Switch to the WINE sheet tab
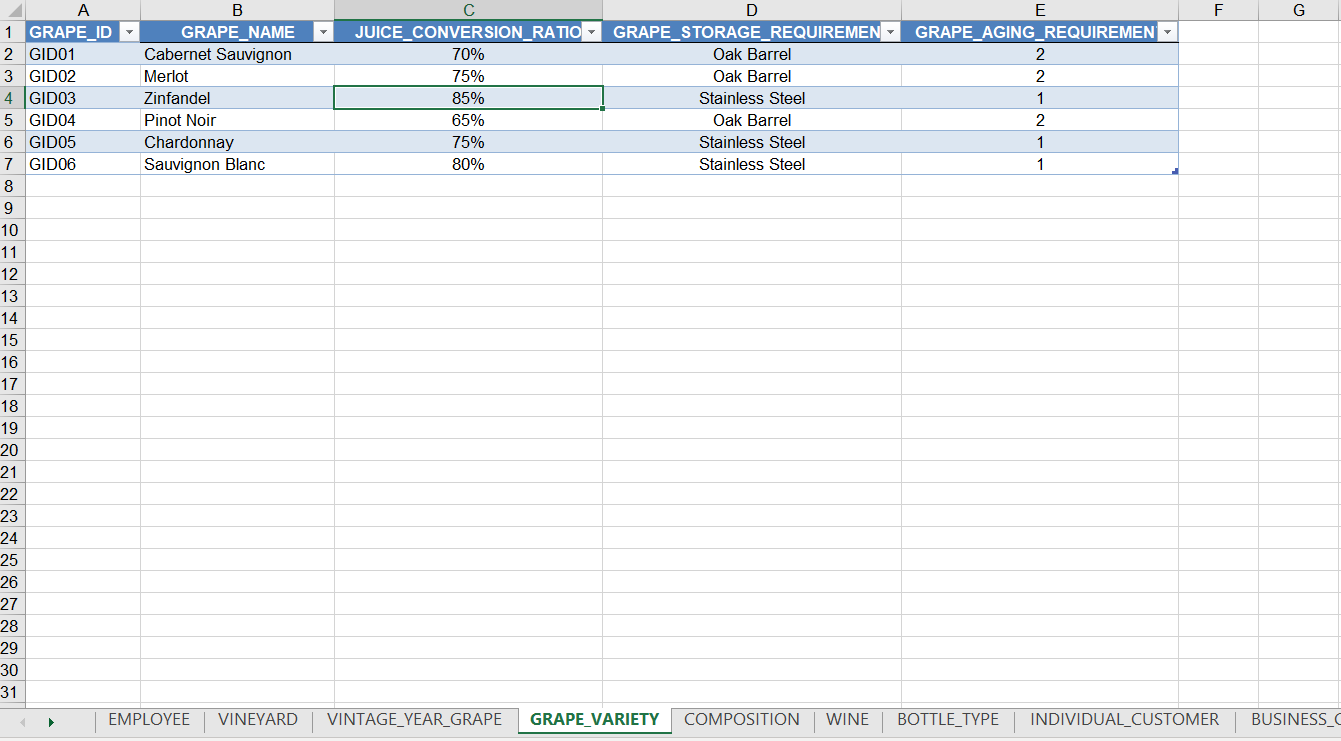 pyautogui.click(x=847, y=719)
